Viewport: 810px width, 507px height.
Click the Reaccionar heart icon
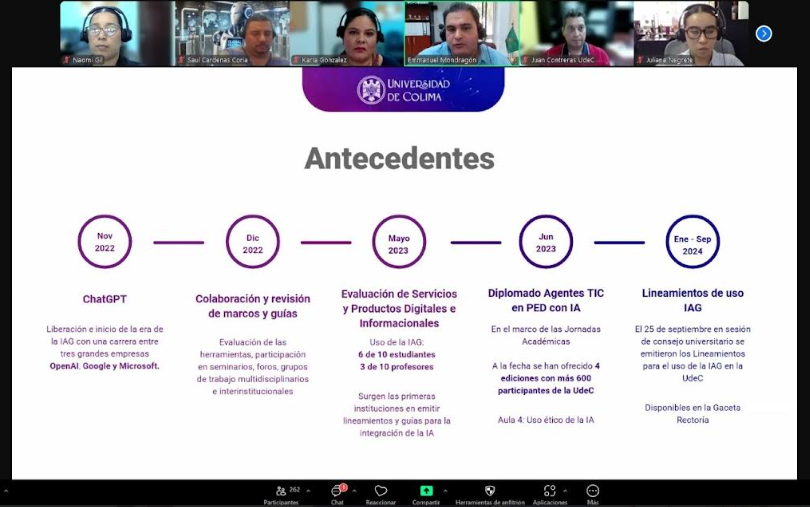click(x=380, y=491)
